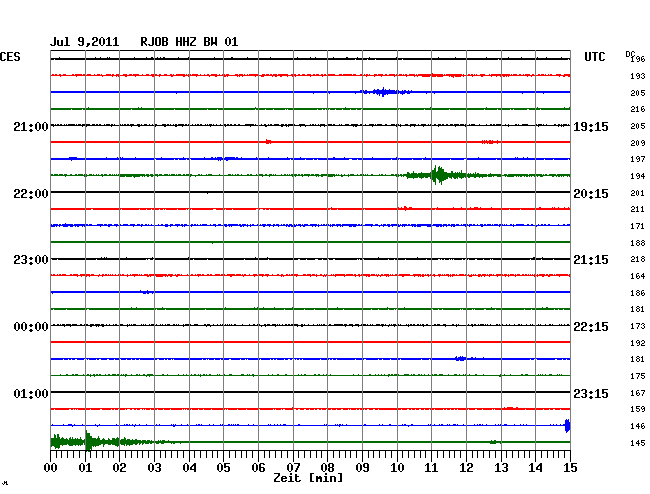Click the DC value '194'
Screen dimensions: 650x494
coord(638,176)
